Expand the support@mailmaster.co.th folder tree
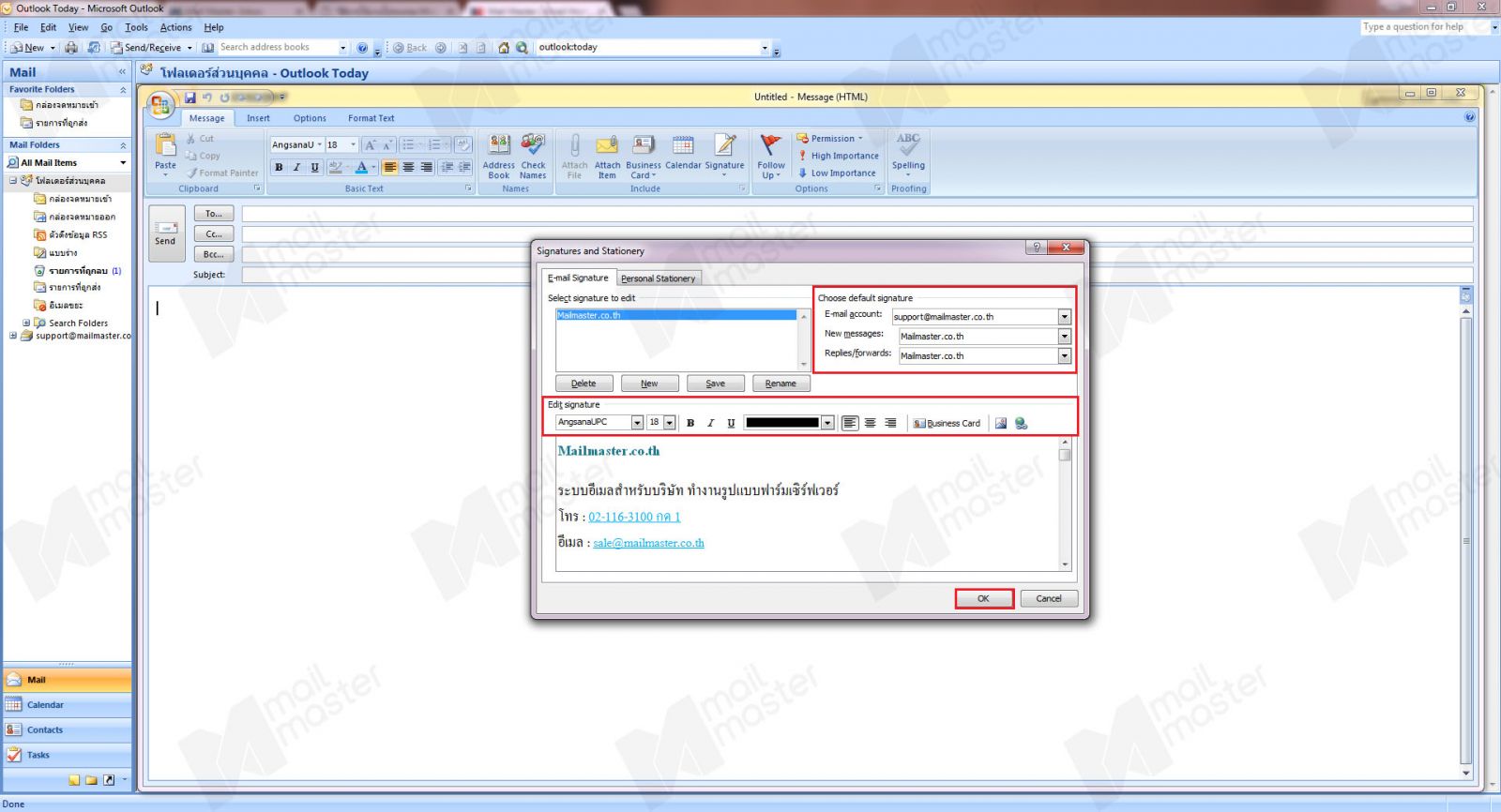 pyautogui.click(x=13, y=336)
